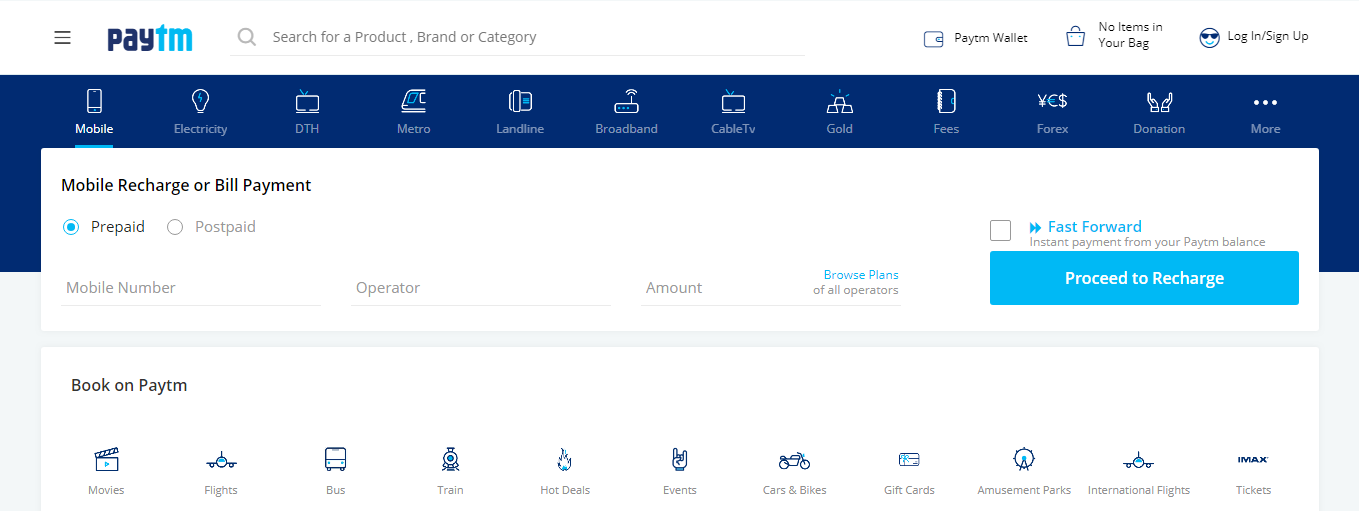Open the shopping bag icon
Image resolution: width=1359 pixels, height=511 pixels.
(1075, 37)
